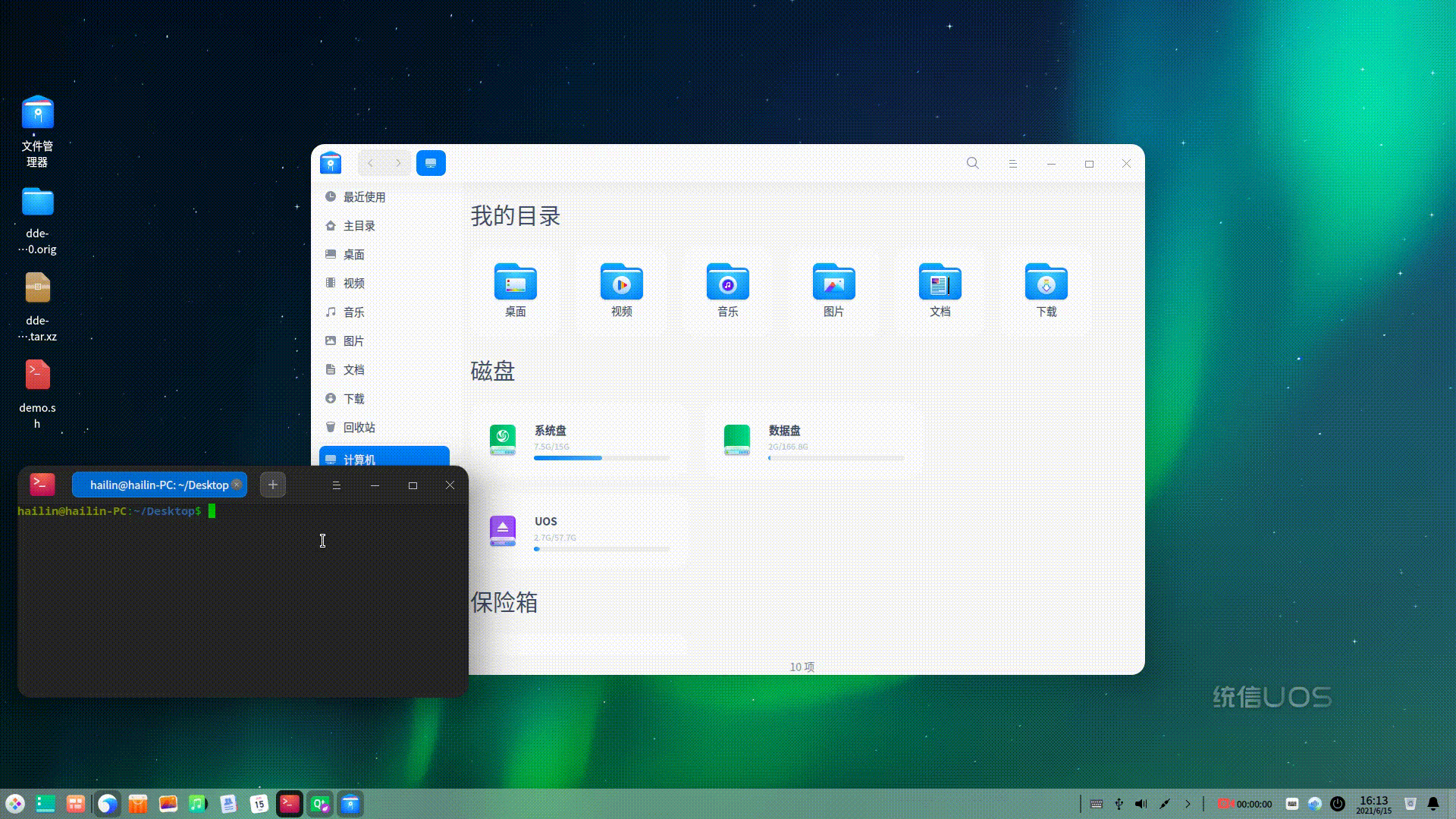Open multitasking view in the dock

(76, 804)
